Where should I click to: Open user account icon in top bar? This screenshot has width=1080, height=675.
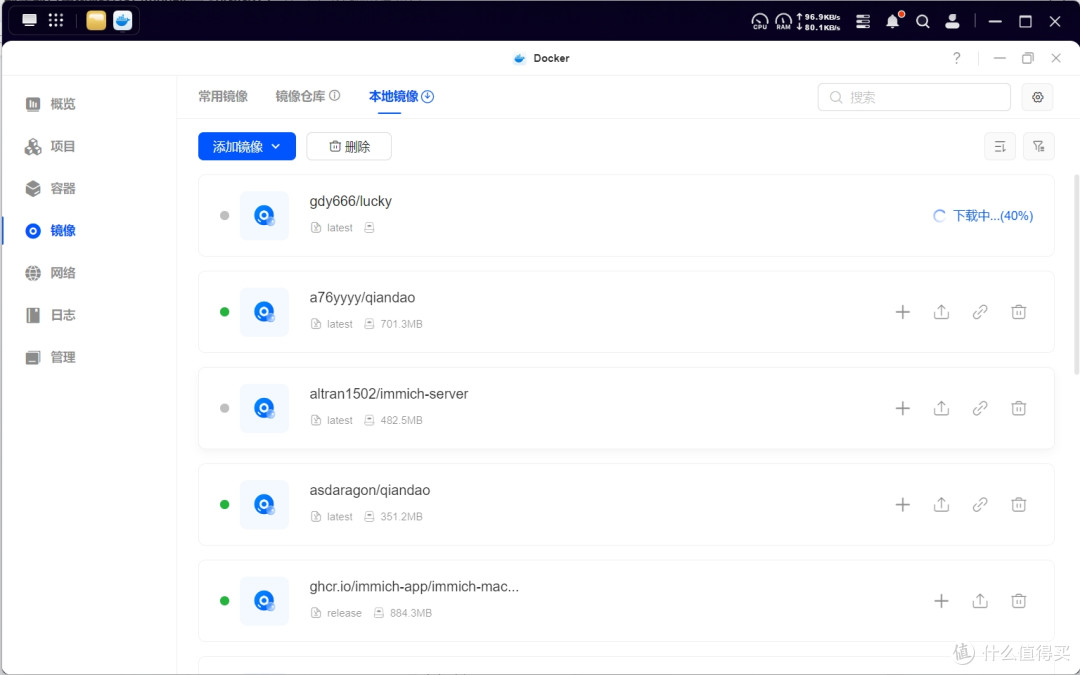pyautogui.click(x=953, y=21)
